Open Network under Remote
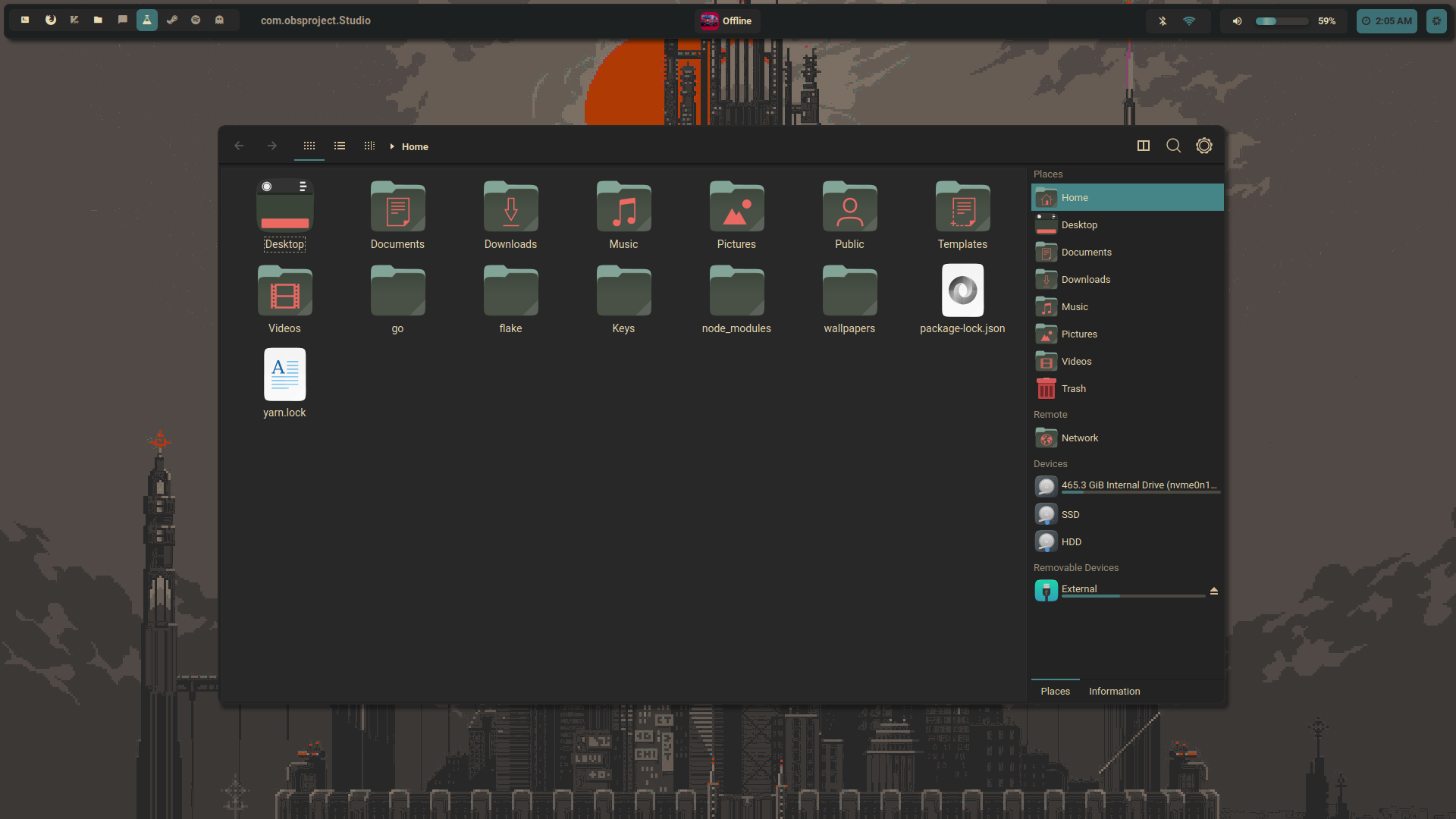Screen dimensions: 1456x819 pyautogui.click(x=1127, y=438)
